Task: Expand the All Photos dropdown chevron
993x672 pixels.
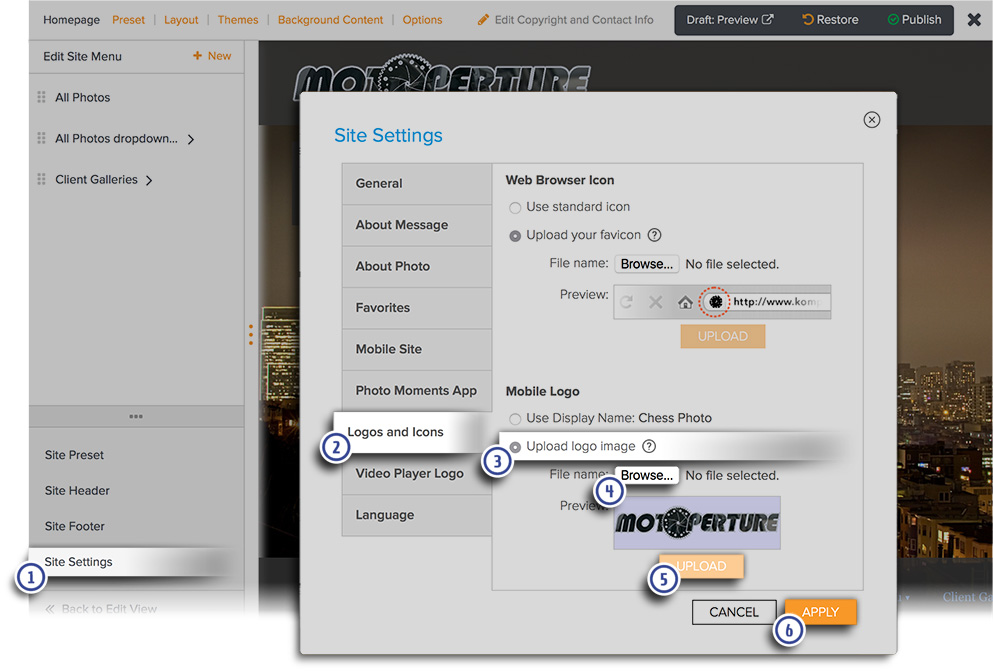Action: [191, 139]
